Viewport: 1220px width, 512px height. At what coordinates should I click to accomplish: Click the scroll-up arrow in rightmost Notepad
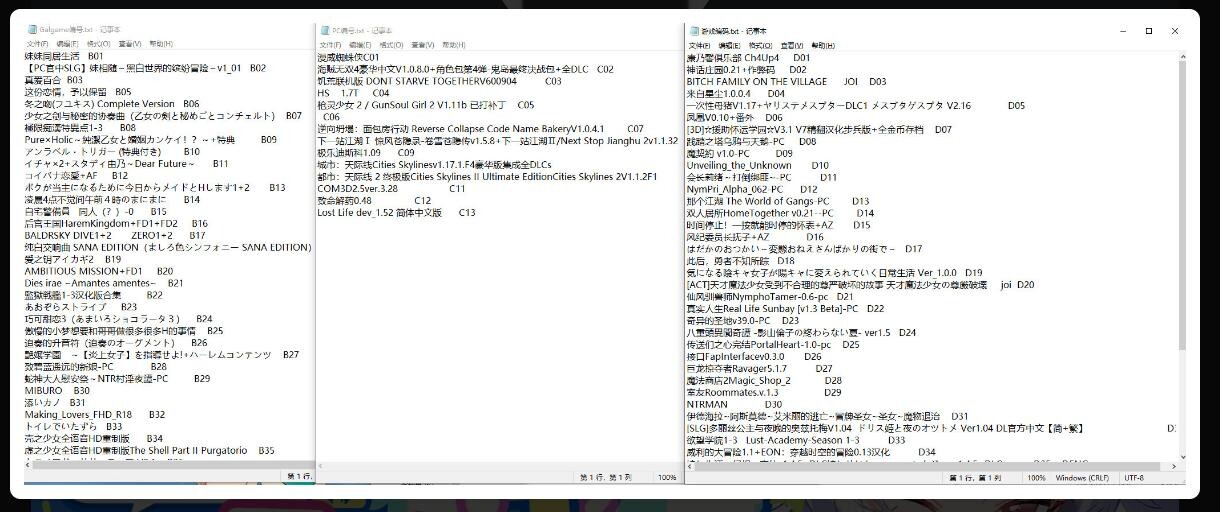coord(1180,57)
